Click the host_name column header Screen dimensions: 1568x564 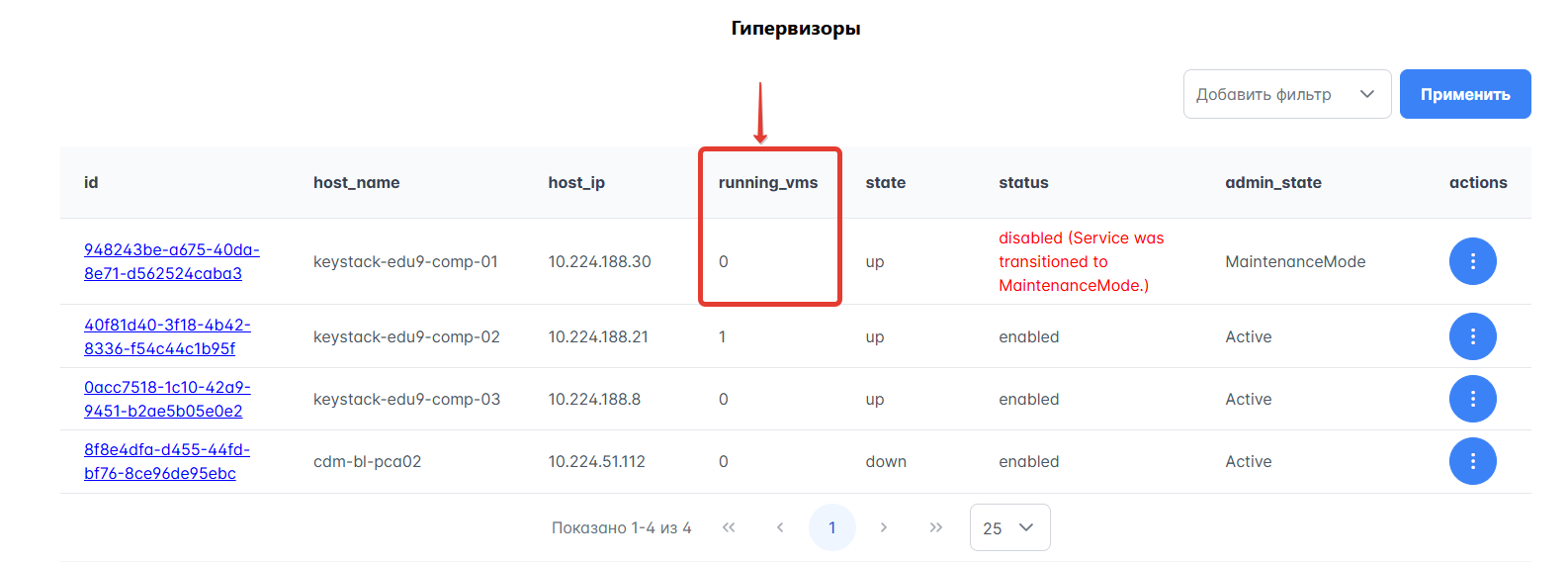356,182
